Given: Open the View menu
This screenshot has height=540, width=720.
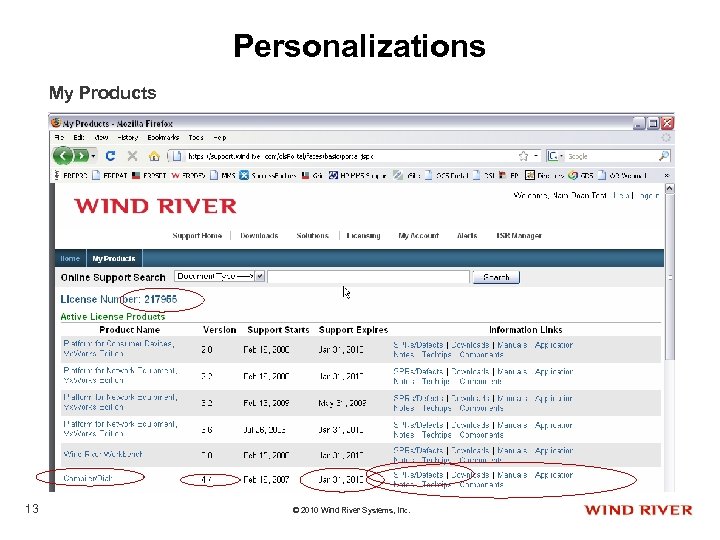Looking at the screenshot, I should (x=101, y=137).
